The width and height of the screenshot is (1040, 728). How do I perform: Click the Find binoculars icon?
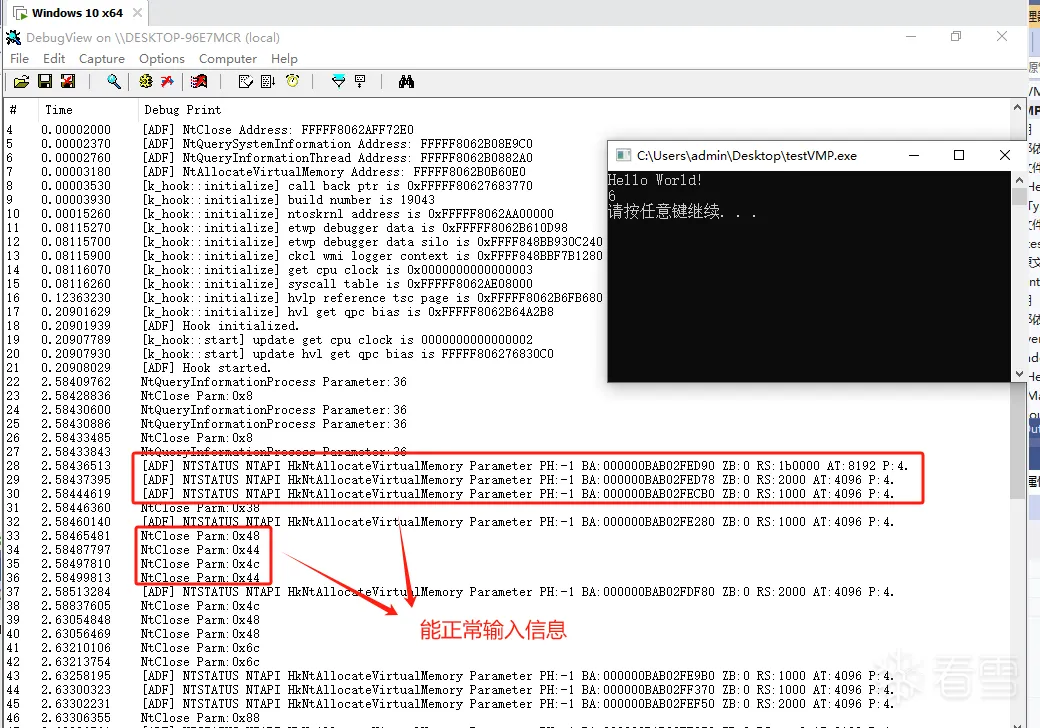click(407, 82)
